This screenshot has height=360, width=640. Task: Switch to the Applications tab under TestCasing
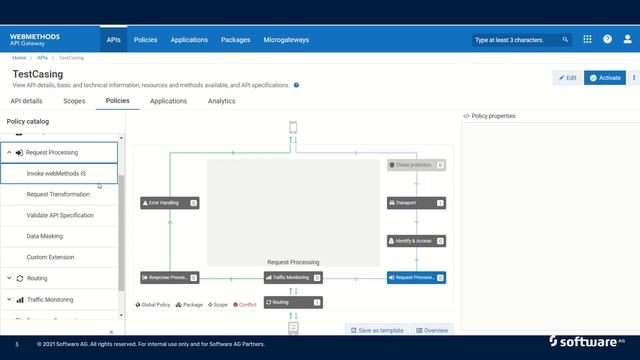(168, 101)
